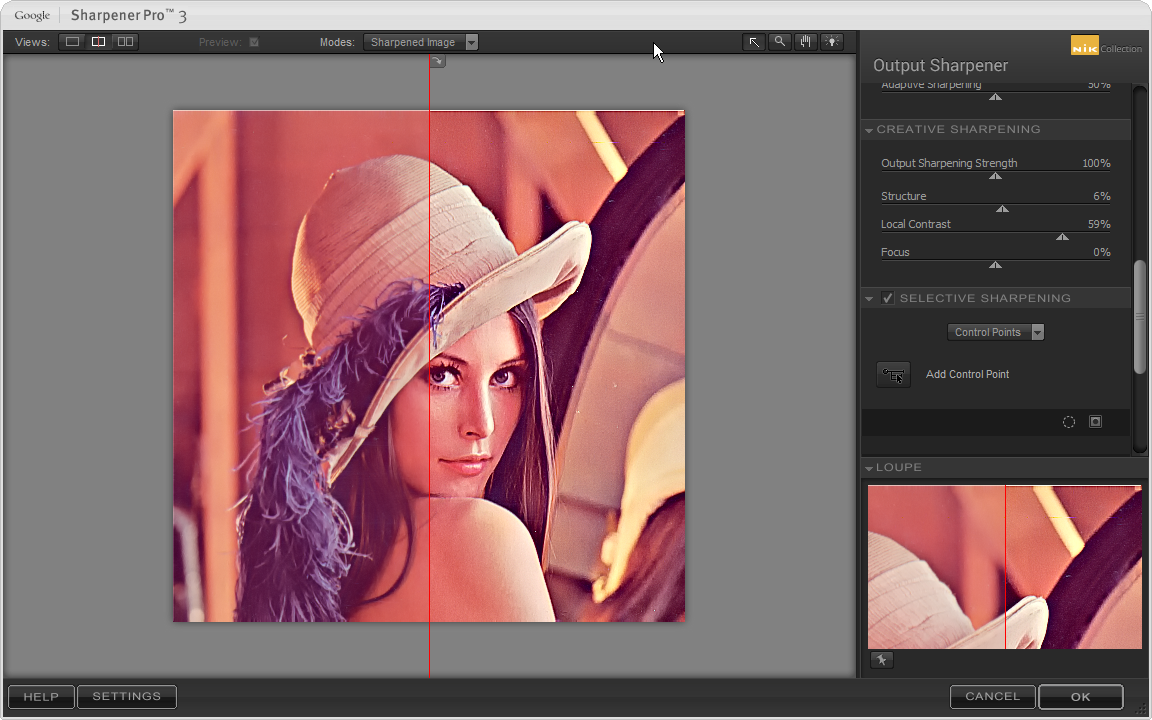
Task: Click the right panel vertical scrollbar
Action: click(1140, 316)
